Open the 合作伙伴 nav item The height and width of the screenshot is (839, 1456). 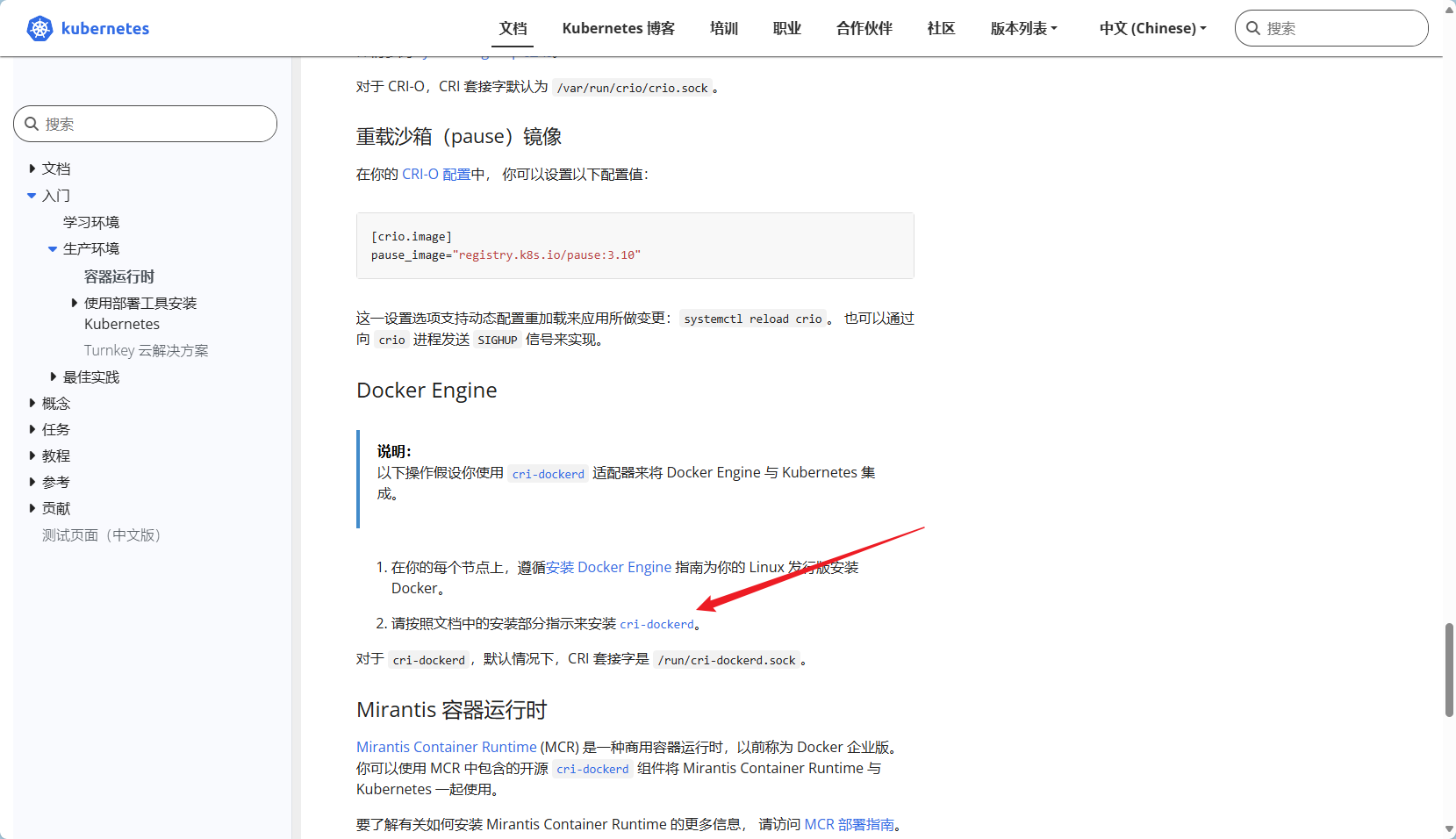864,28
